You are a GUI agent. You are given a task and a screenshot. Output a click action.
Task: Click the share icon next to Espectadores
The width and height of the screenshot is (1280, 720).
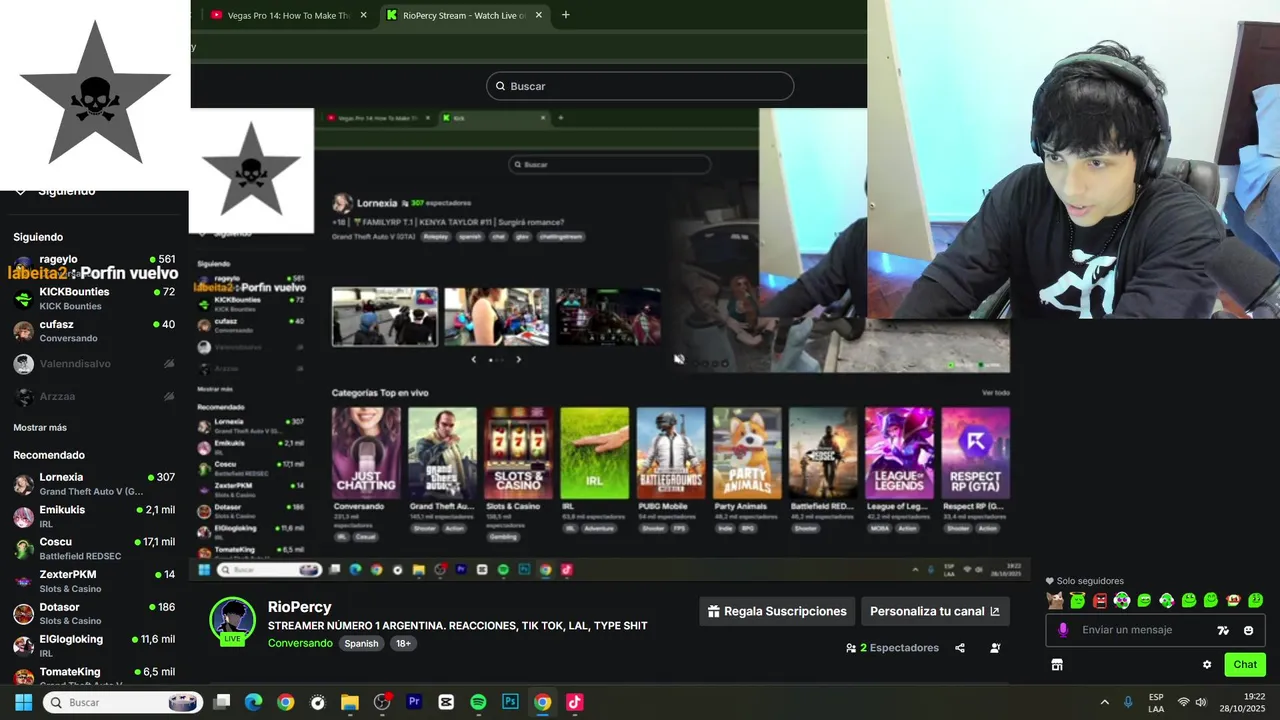(x=960, y=648)
